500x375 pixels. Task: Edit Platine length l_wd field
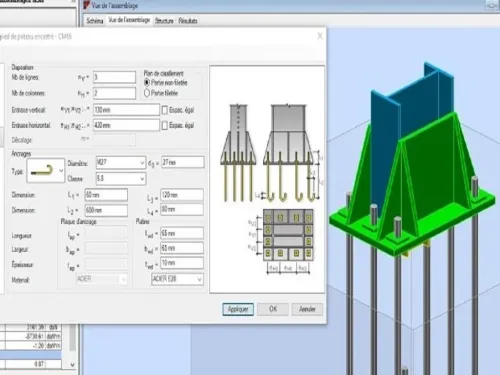pos(182,233)
